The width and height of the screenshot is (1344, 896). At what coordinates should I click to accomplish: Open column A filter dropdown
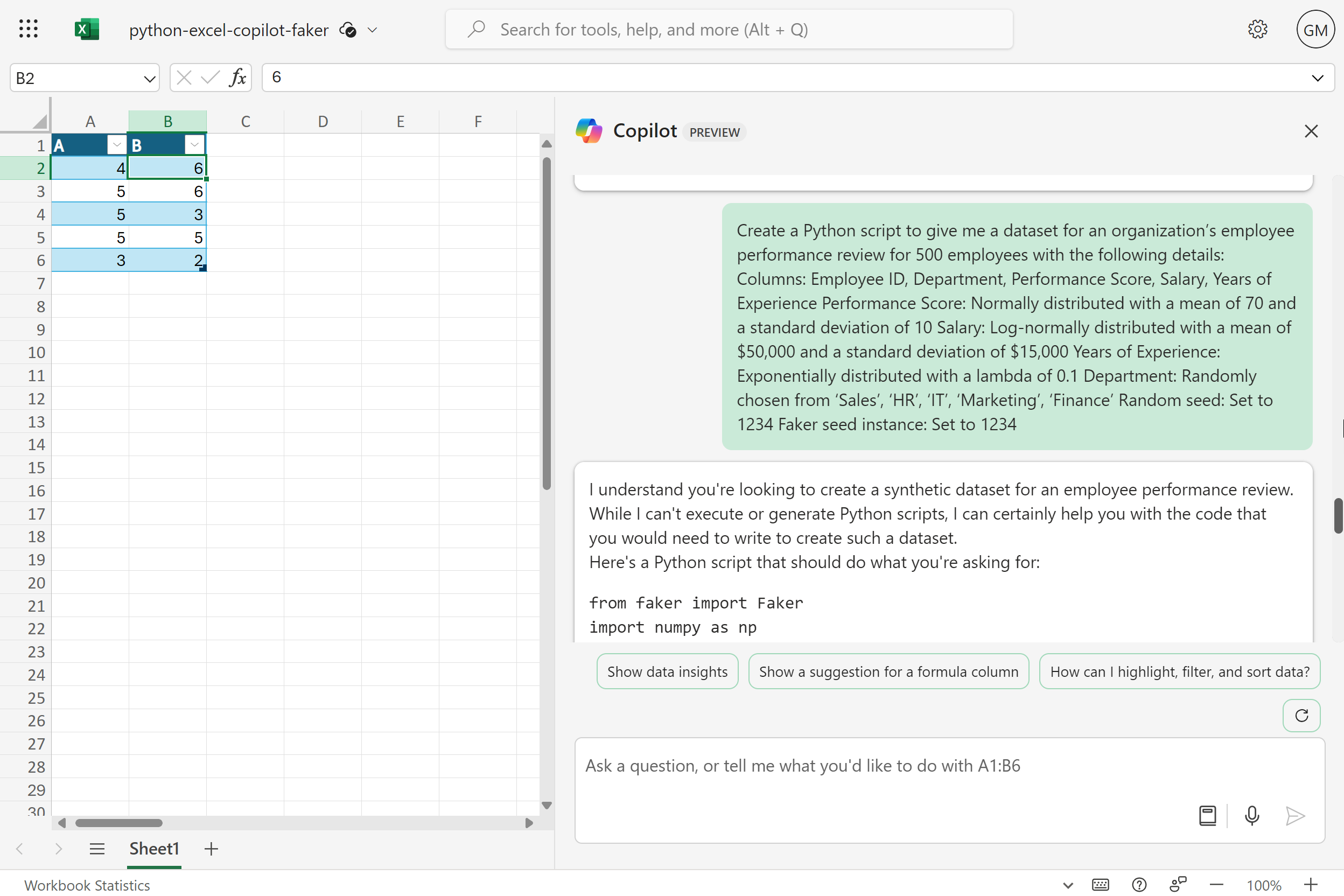116,145
